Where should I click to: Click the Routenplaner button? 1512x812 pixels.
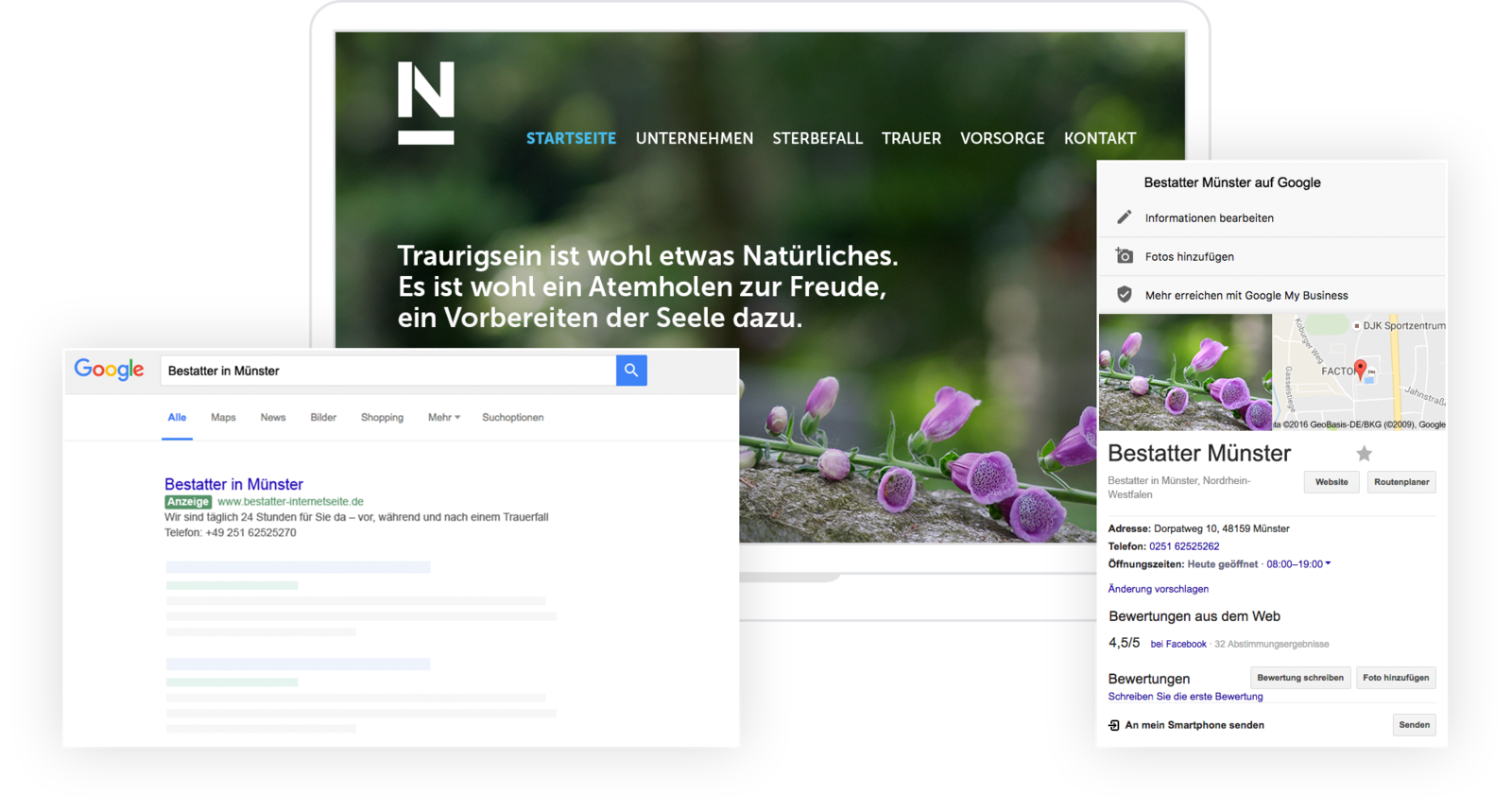coord(1401,482)
